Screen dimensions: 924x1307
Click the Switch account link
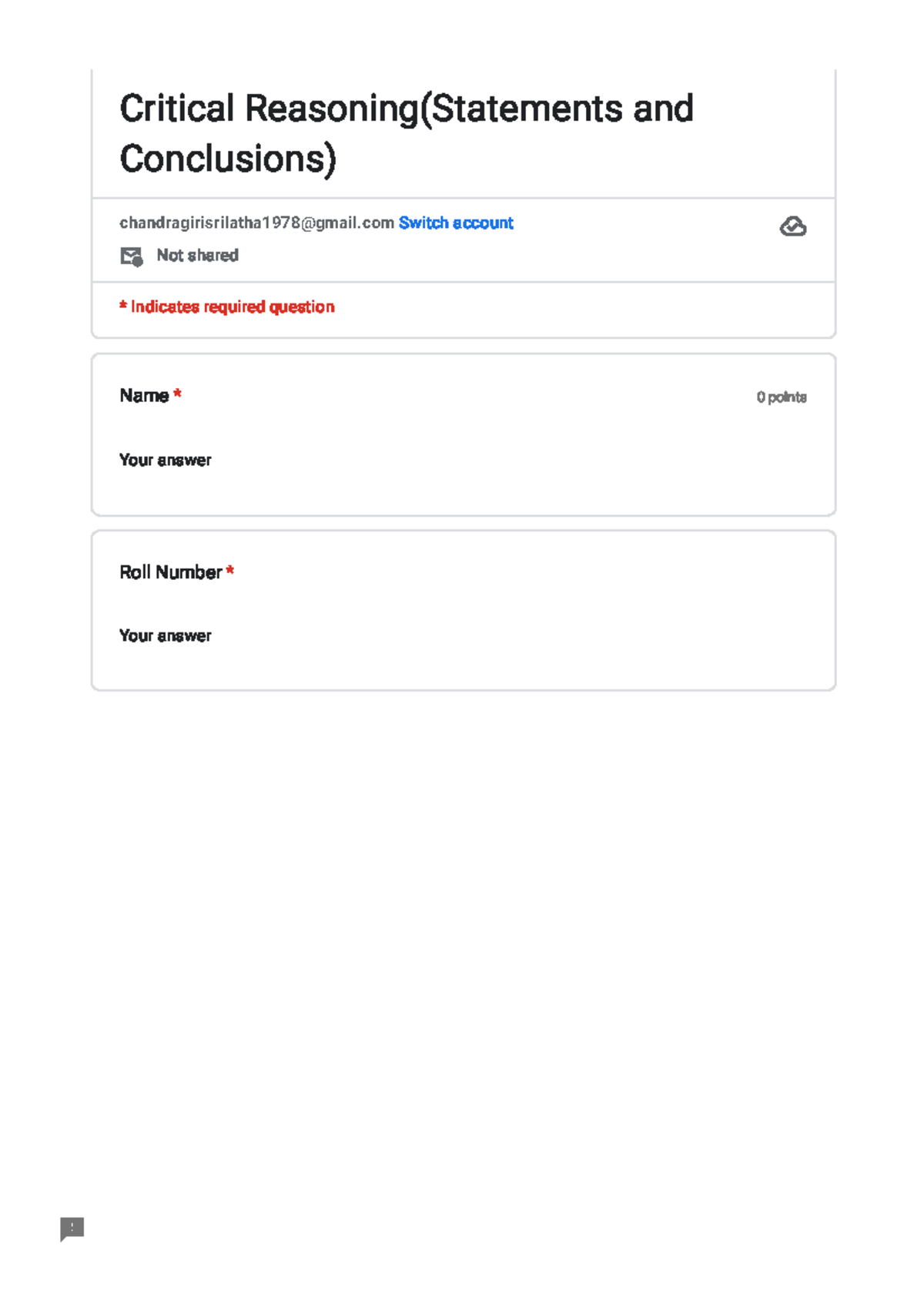pyautogui.click(x=455, y=223)
